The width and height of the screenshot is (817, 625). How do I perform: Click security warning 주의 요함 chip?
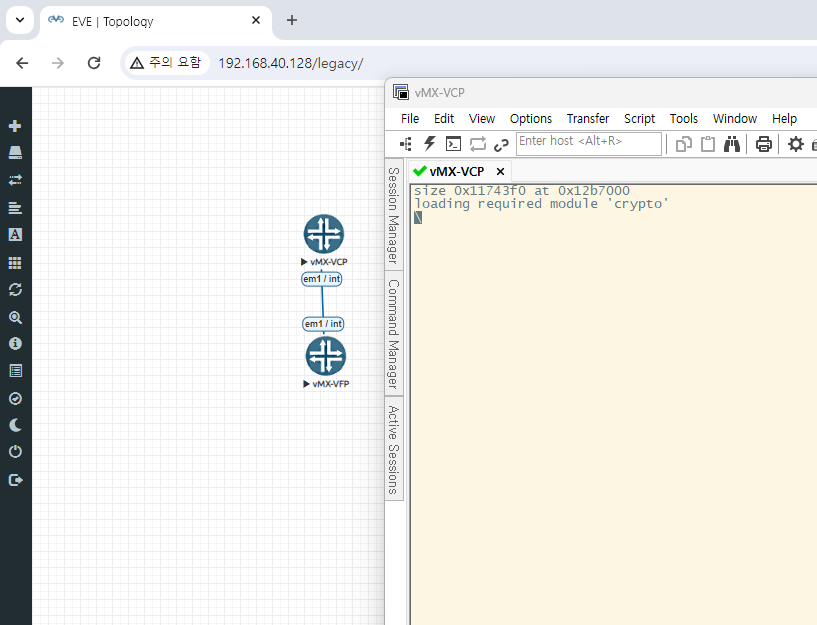(166, 63)
